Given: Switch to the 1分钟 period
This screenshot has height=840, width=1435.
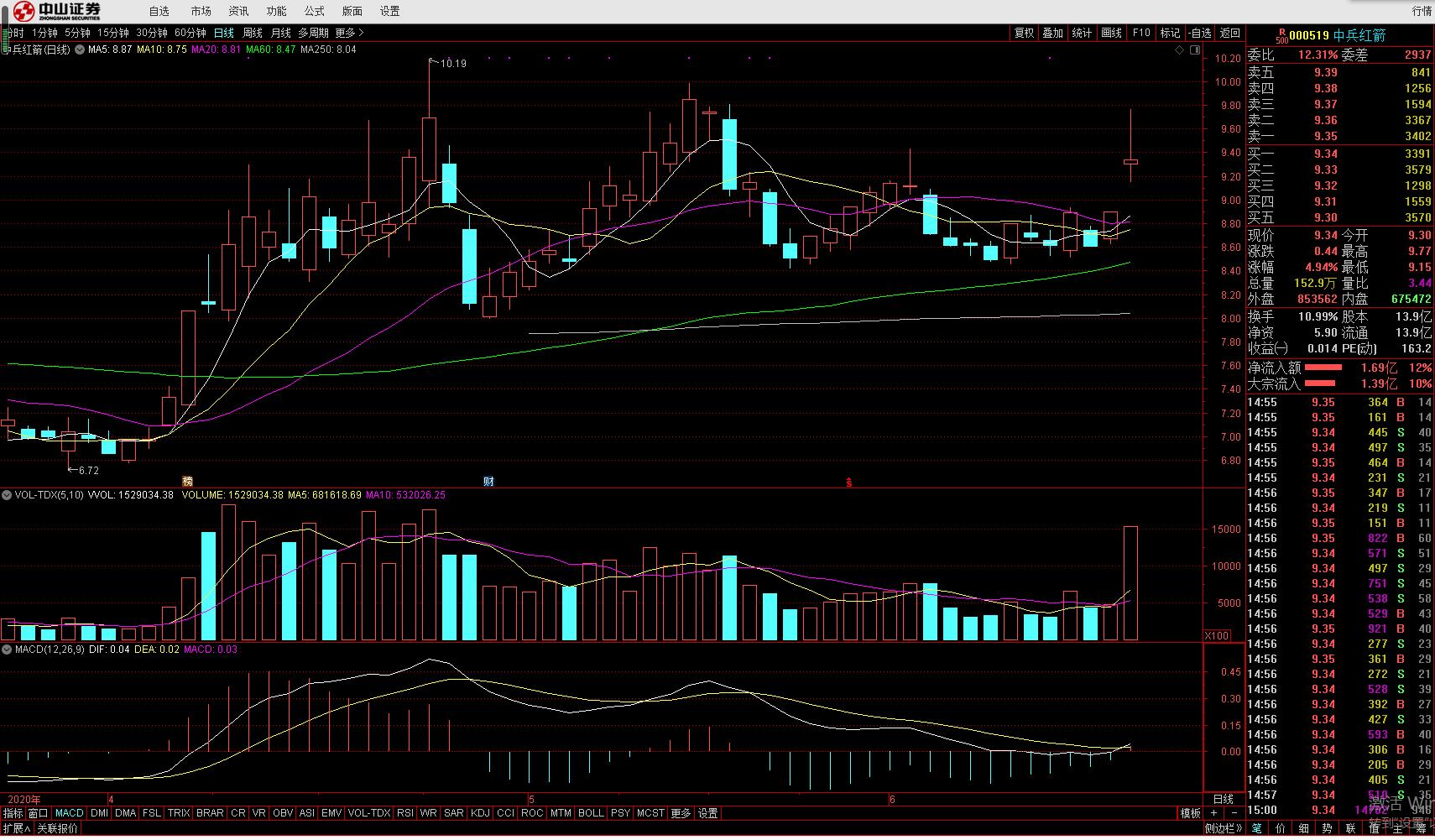Looking at the screenshot, I should click(44, 33).
